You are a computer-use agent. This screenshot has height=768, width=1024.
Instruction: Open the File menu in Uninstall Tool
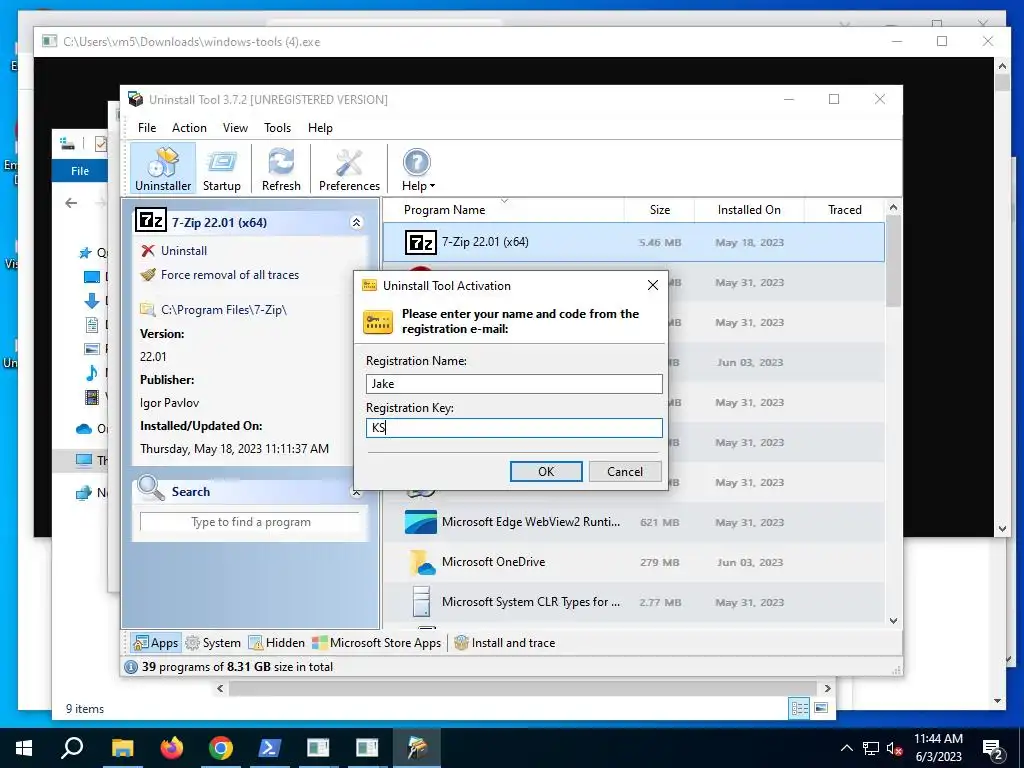(x=147, y=128)
